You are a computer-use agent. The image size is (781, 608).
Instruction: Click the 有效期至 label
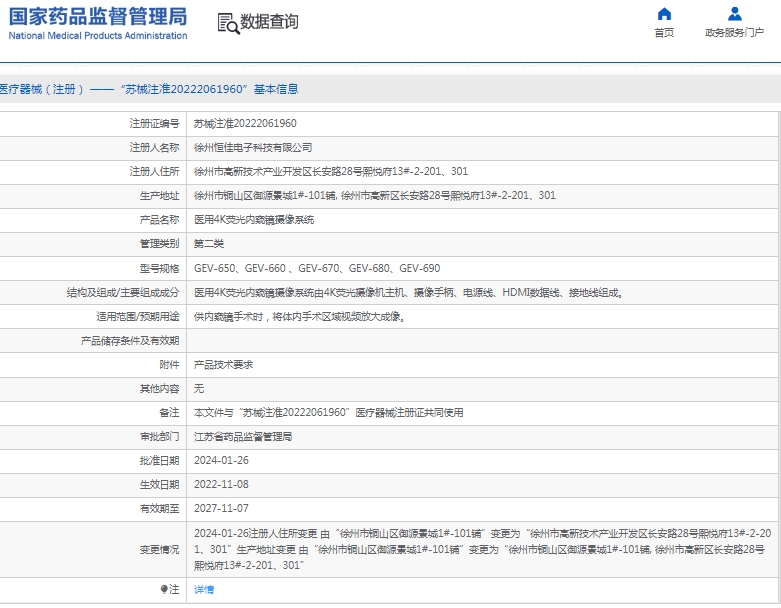(x=159, y=508)
